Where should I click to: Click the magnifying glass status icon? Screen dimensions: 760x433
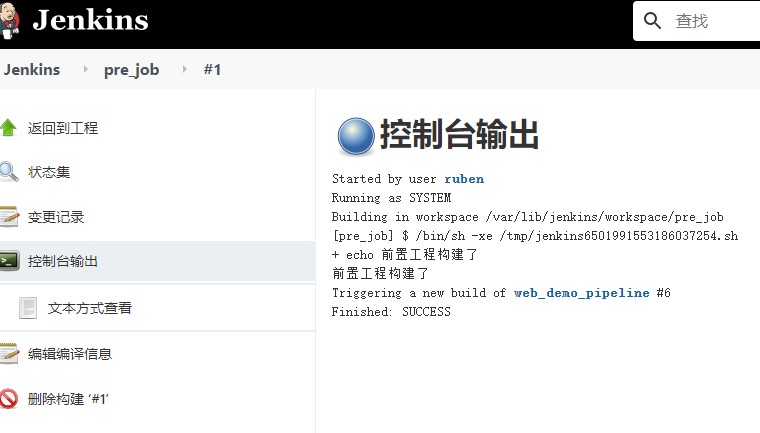click(9, 172)
